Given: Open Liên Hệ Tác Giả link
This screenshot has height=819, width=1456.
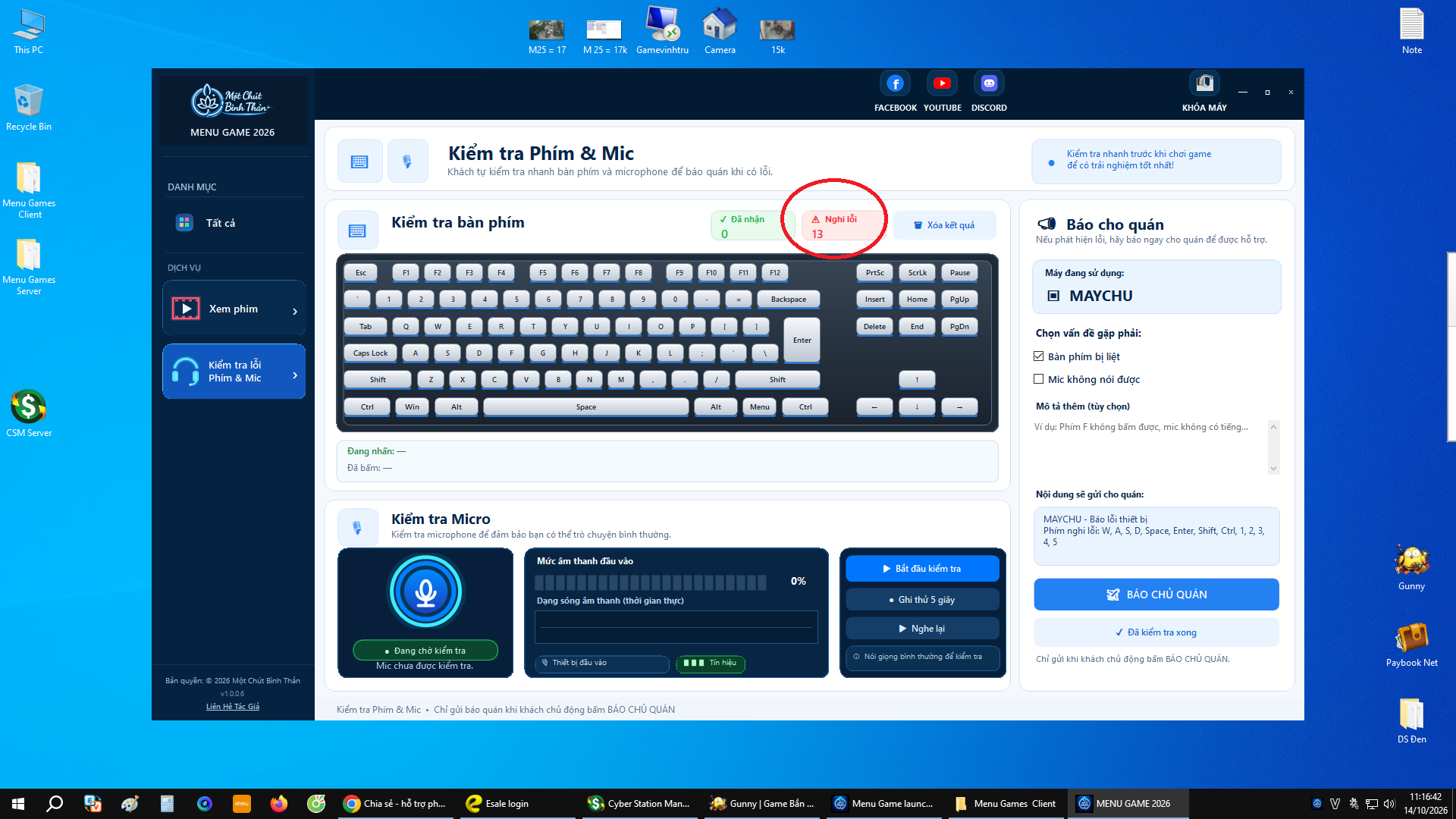Looking at the screenshot, I should tap(232, 707).
